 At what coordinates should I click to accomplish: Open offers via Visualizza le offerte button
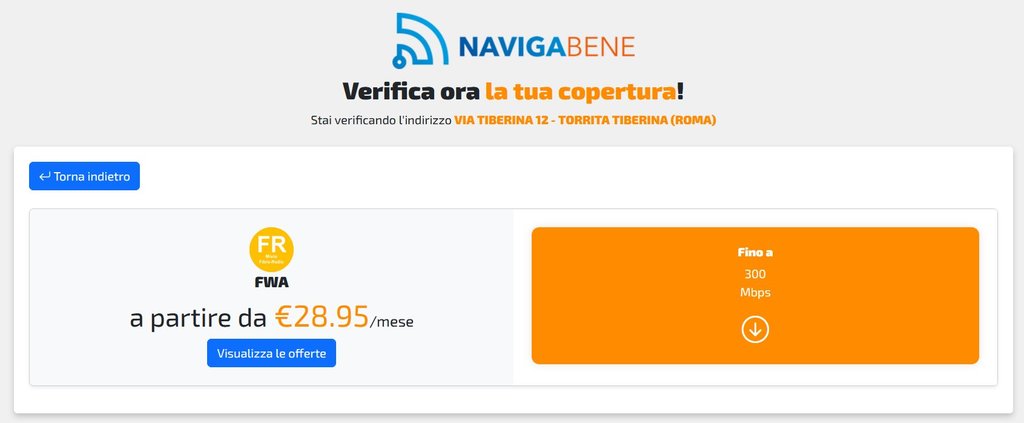pyautogui.click(x=272, y=353)
